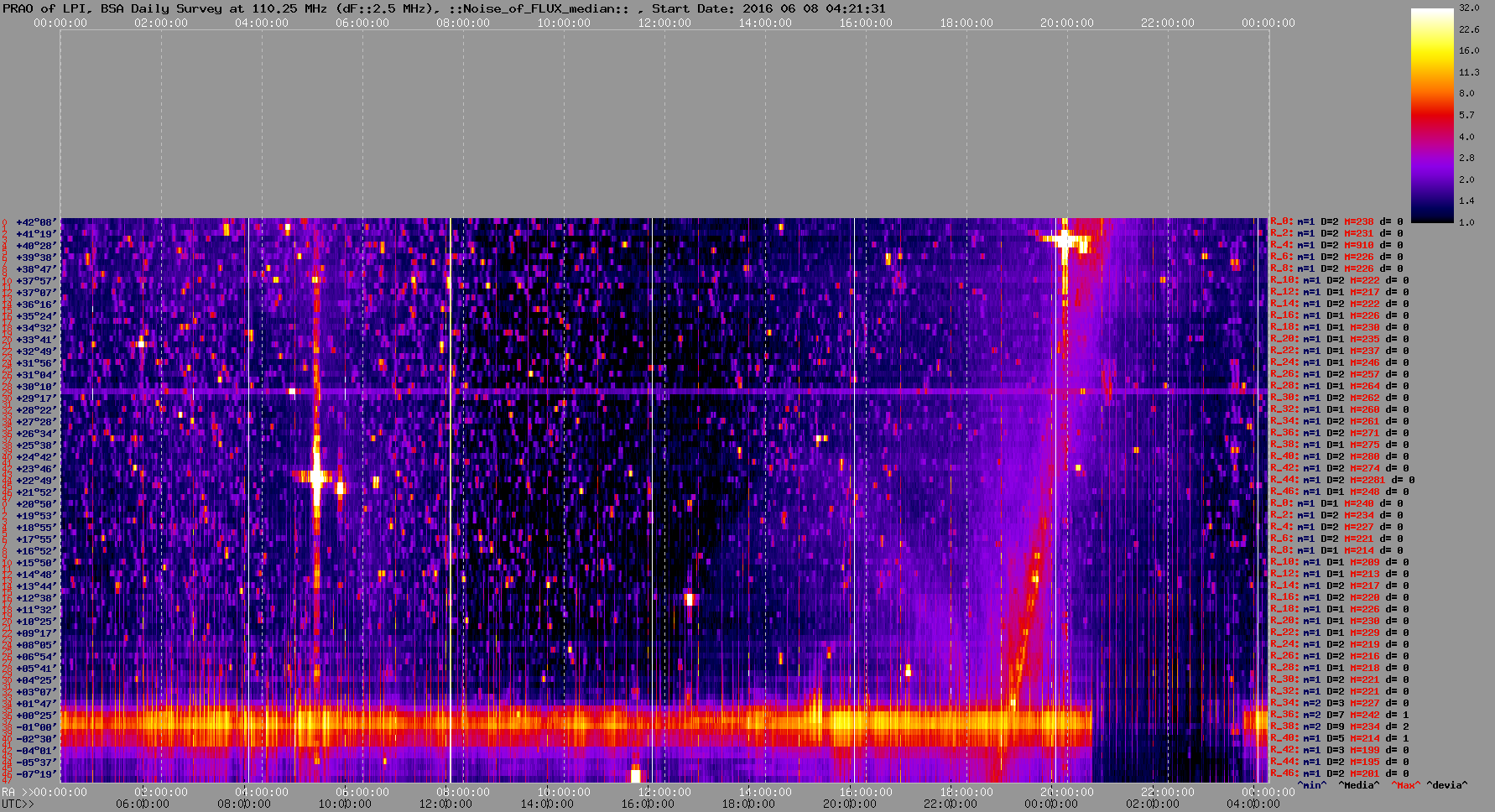Select declination label +13°44'
This screenshot has height=812, width=1495.
pos(37,586)
